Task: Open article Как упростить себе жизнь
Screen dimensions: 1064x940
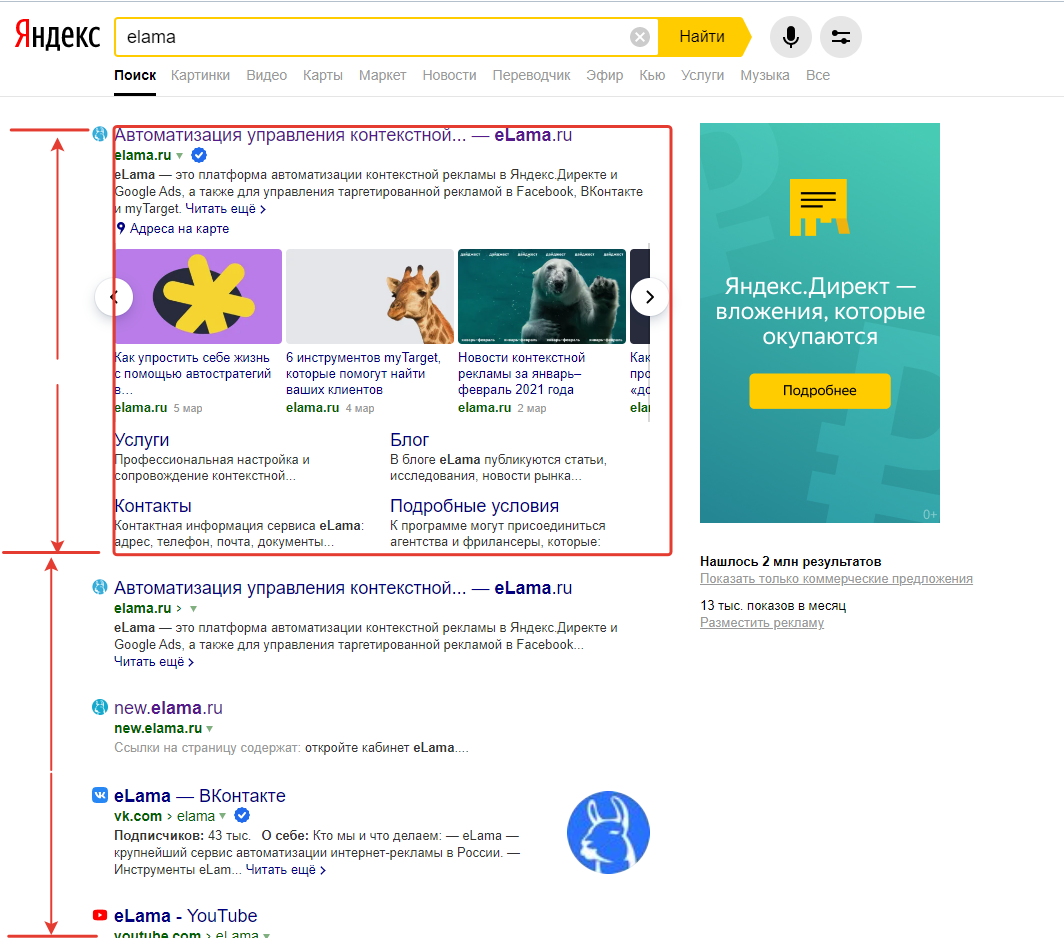Action: (193, 374)
